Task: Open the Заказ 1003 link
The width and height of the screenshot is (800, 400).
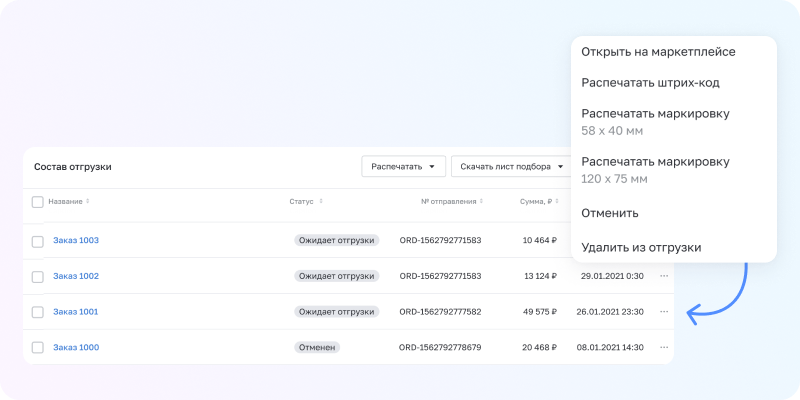Action: pos(76,241)
